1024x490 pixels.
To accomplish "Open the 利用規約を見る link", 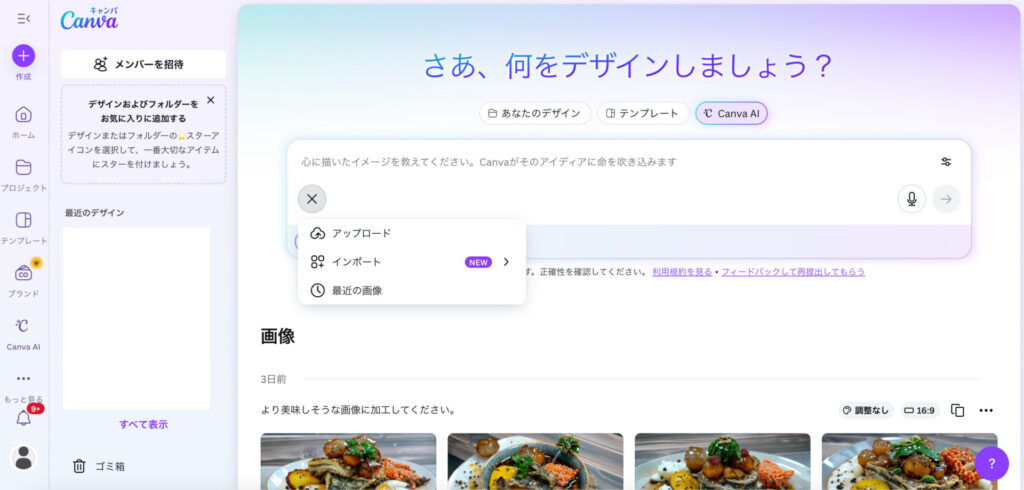I will (682, 272).
